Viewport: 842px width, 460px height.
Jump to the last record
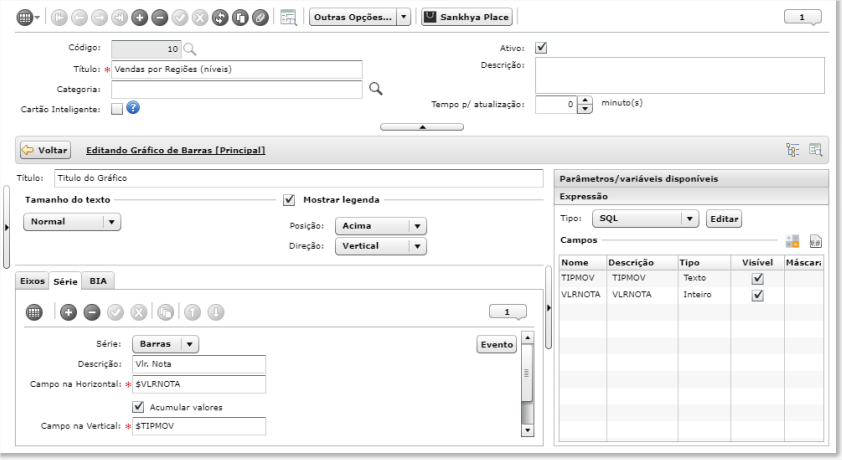tap(119, 18)
